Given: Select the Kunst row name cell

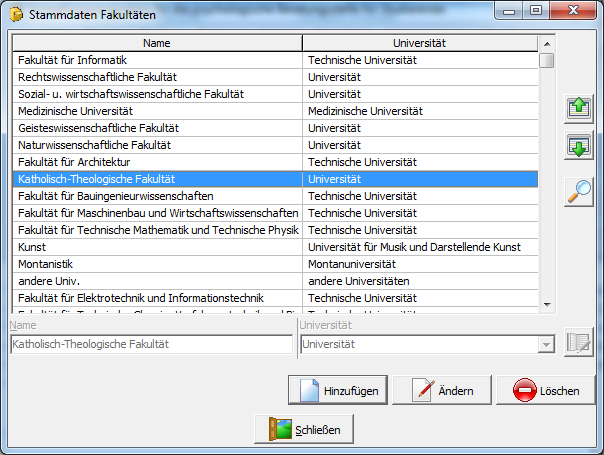Looking at the screenshot, I should [x=157, y=247].
